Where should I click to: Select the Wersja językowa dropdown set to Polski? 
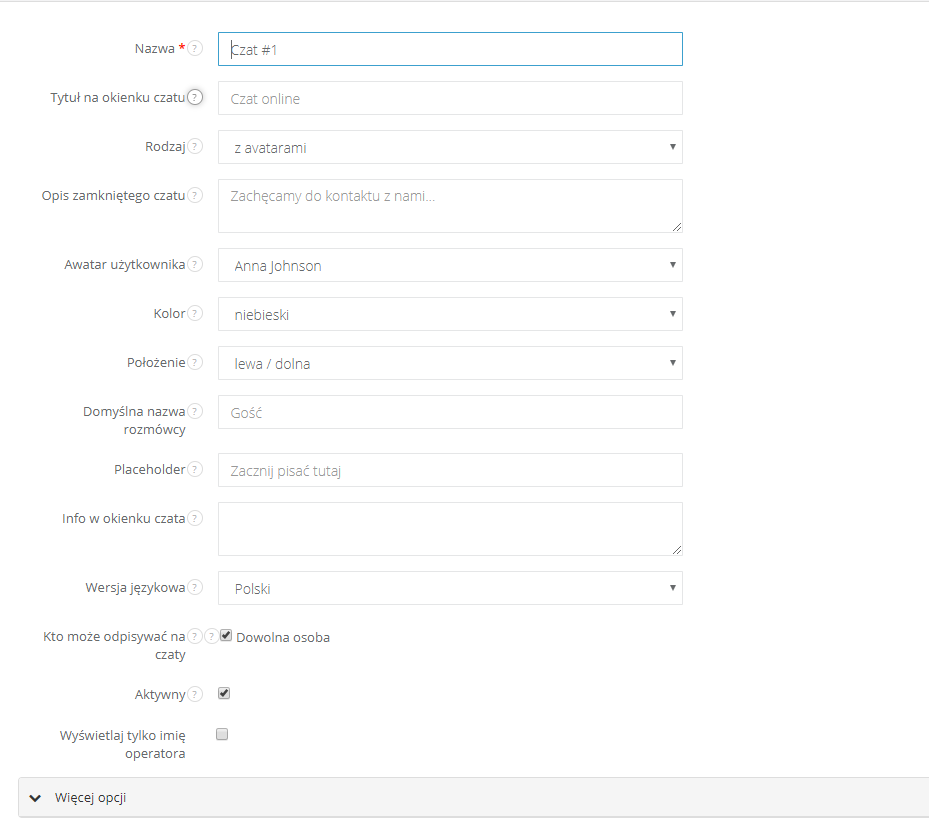(x=450, y=588)
